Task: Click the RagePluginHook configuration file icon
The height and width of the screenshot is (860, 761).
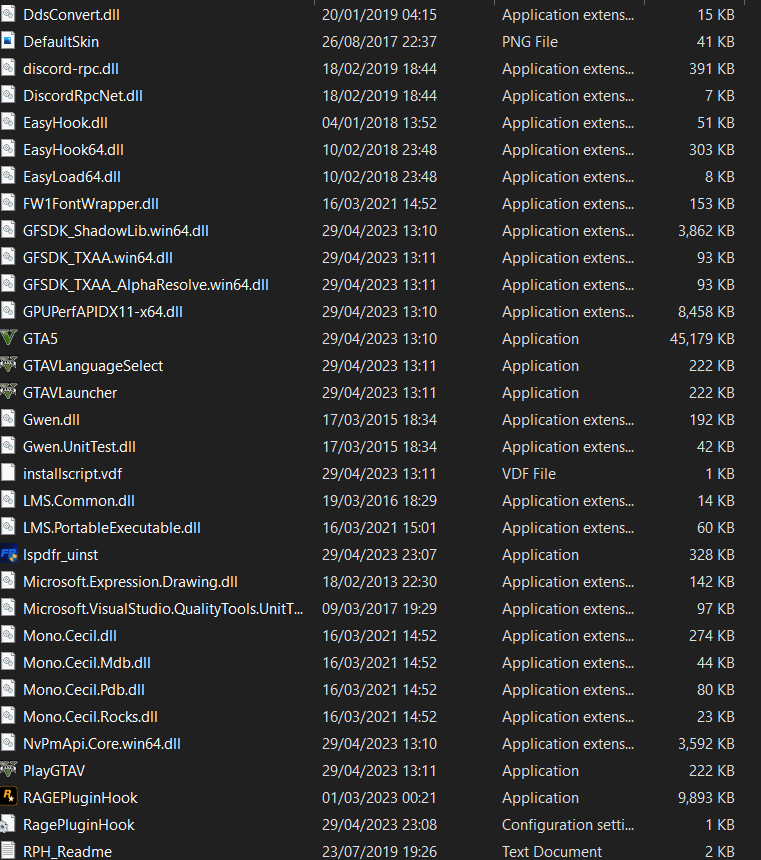Action: point(8,824)
